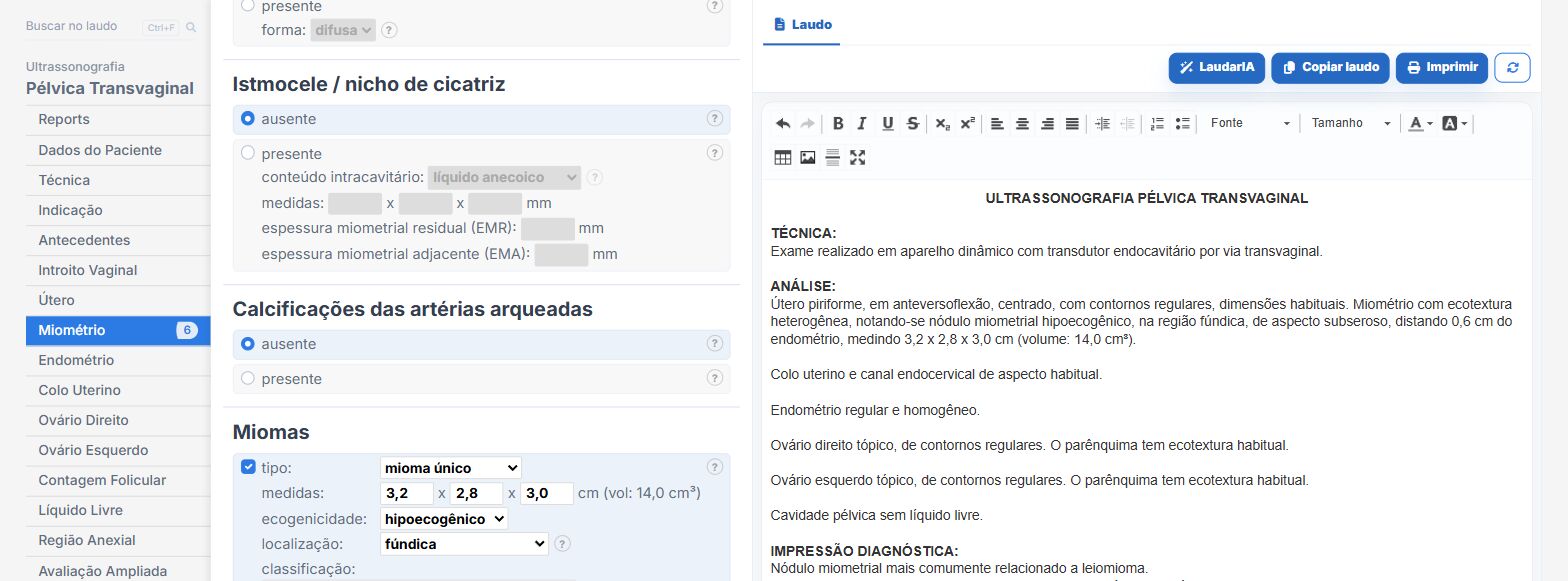The height and width of the screenshot is (581, 1568).
Task: Insert a table in the report
Action: (x=783, y=157)
